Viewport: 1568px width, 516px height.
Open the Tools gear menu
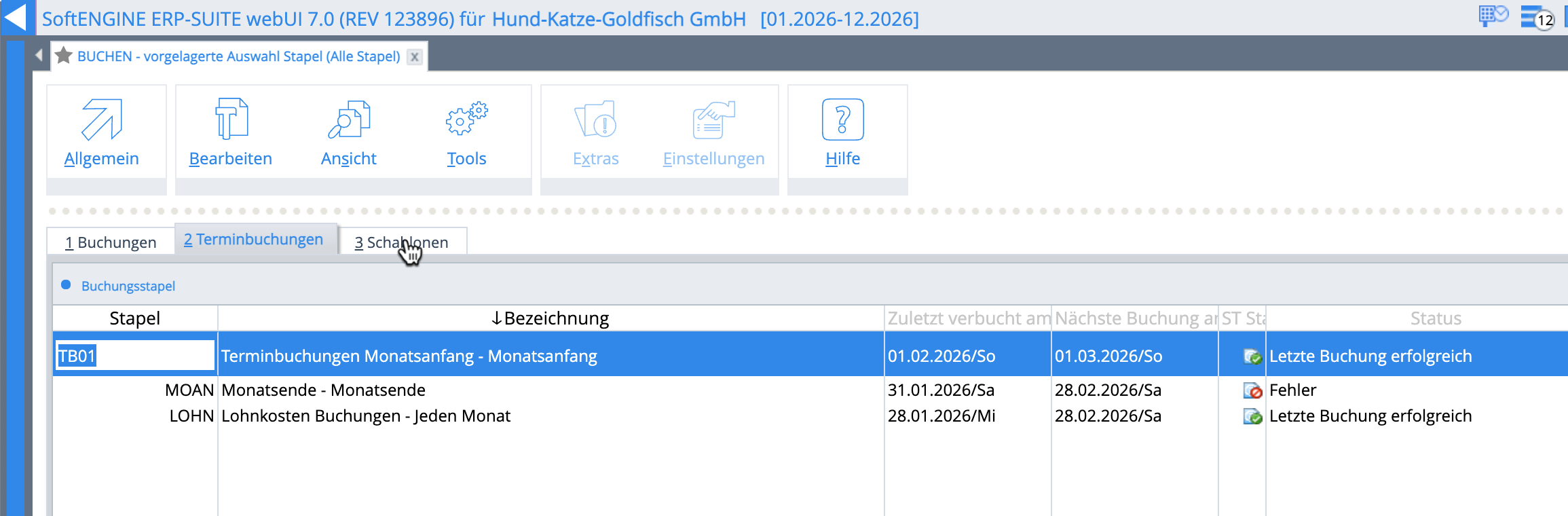coord(466,133)
